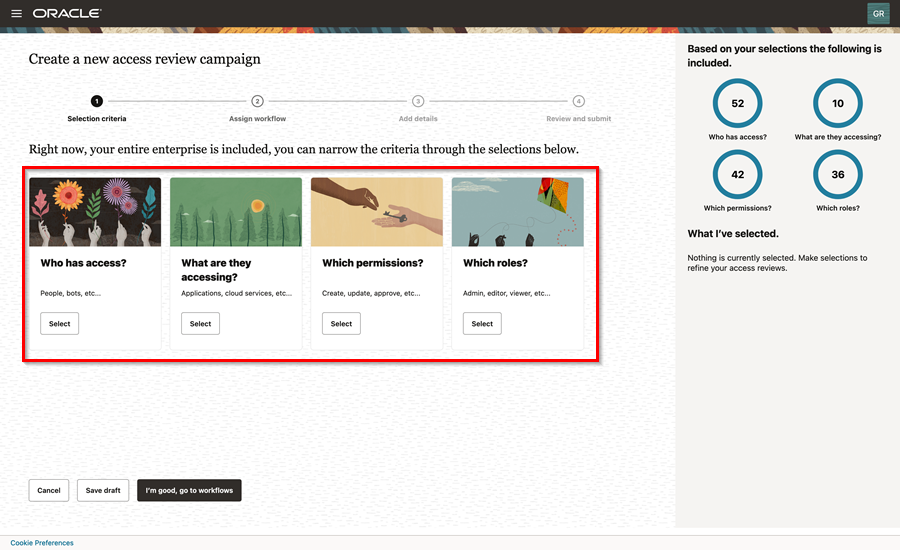Click the hands-with-key image on Which permissions card

[377, 212]
